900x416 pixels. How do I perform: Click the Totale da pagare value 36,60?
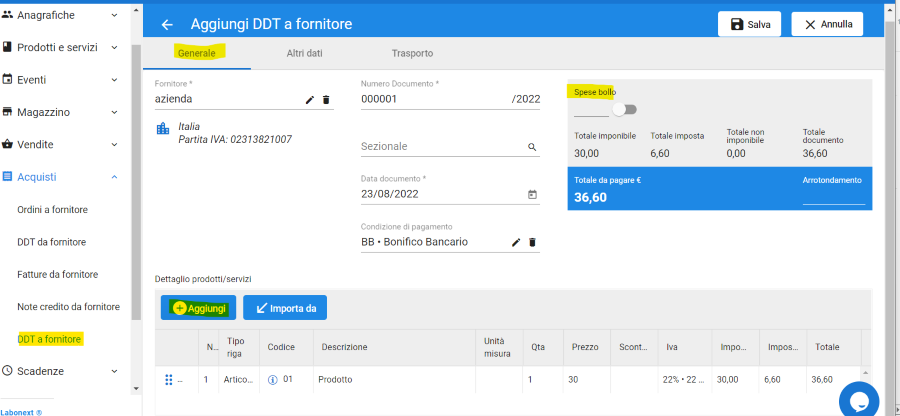point(591,198)
